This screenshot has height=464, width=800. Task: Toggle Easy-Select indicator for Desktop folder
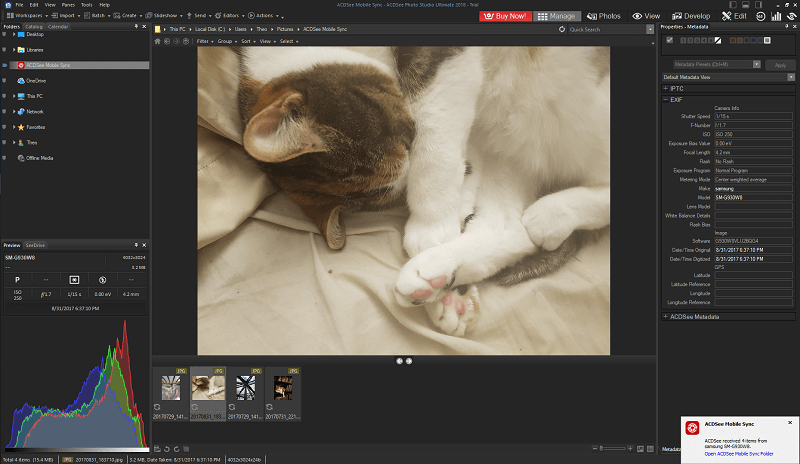point(4,34)
